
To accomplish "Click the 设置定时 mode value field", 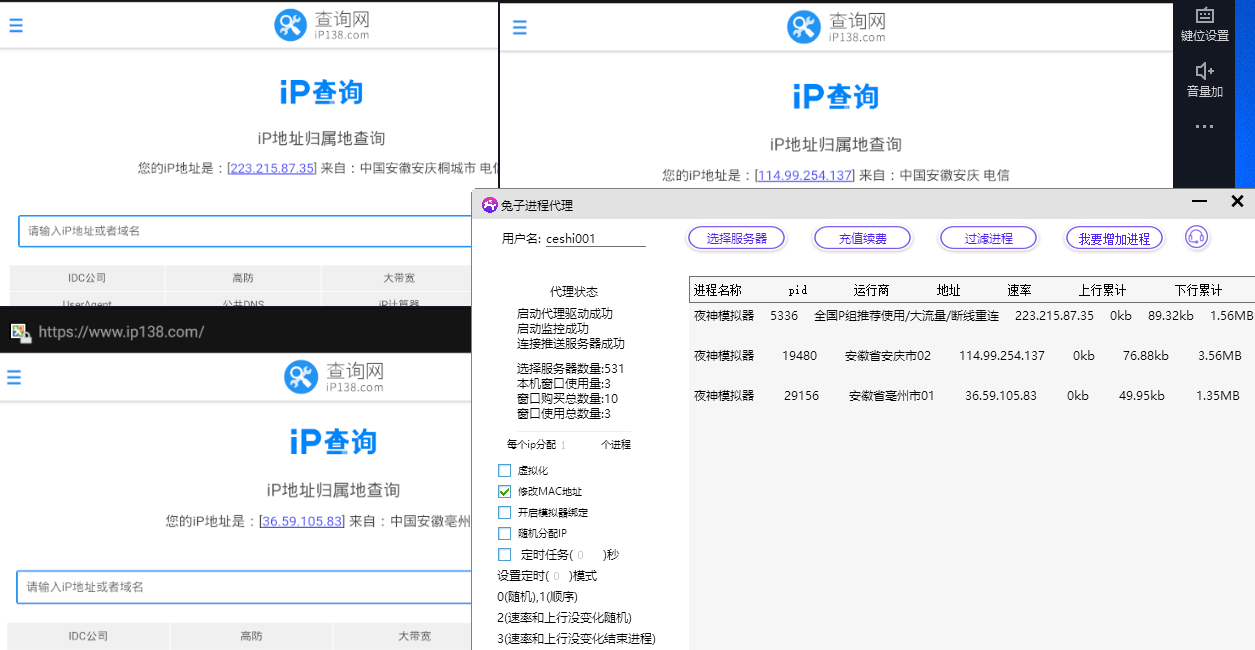I will 556,576.
